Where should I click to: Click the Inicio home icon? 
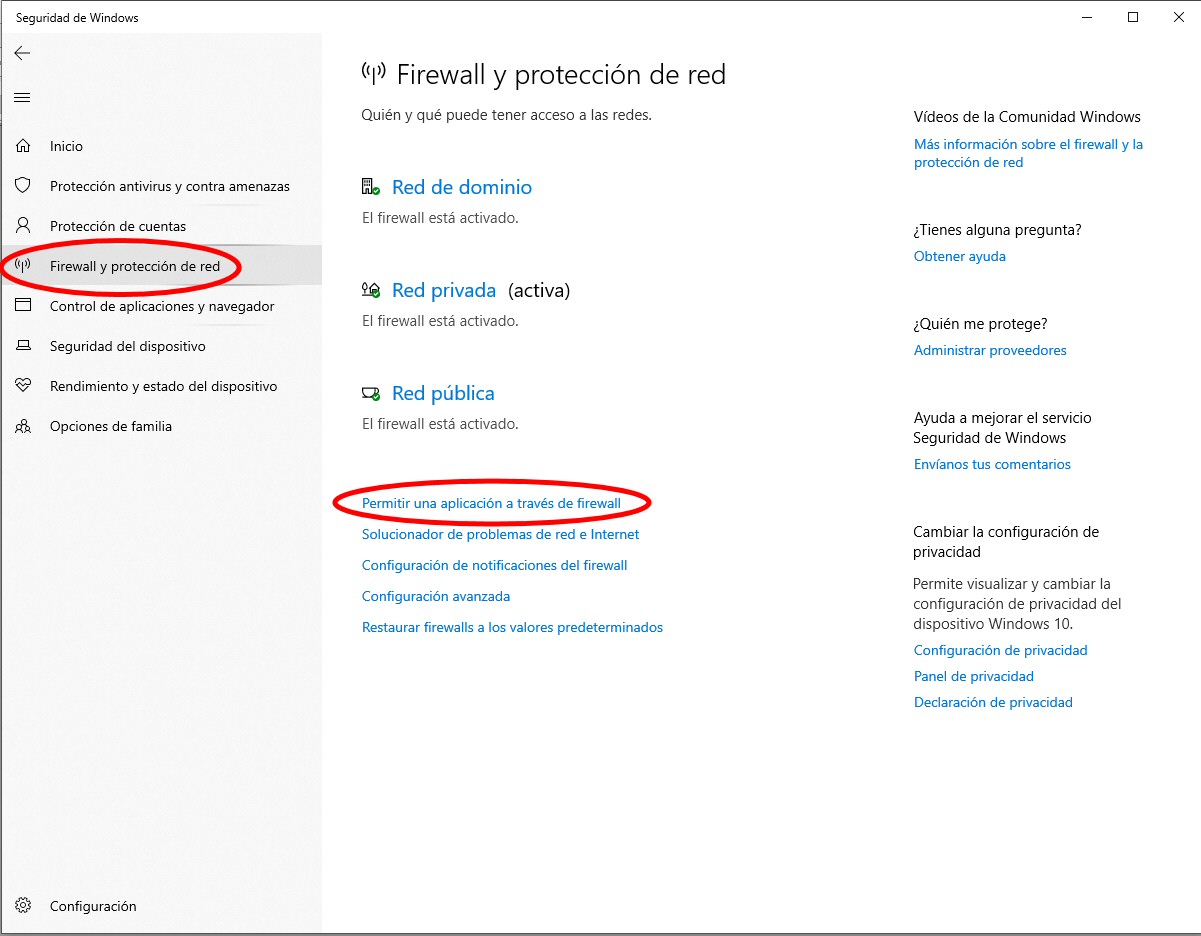tap(23, 146)
